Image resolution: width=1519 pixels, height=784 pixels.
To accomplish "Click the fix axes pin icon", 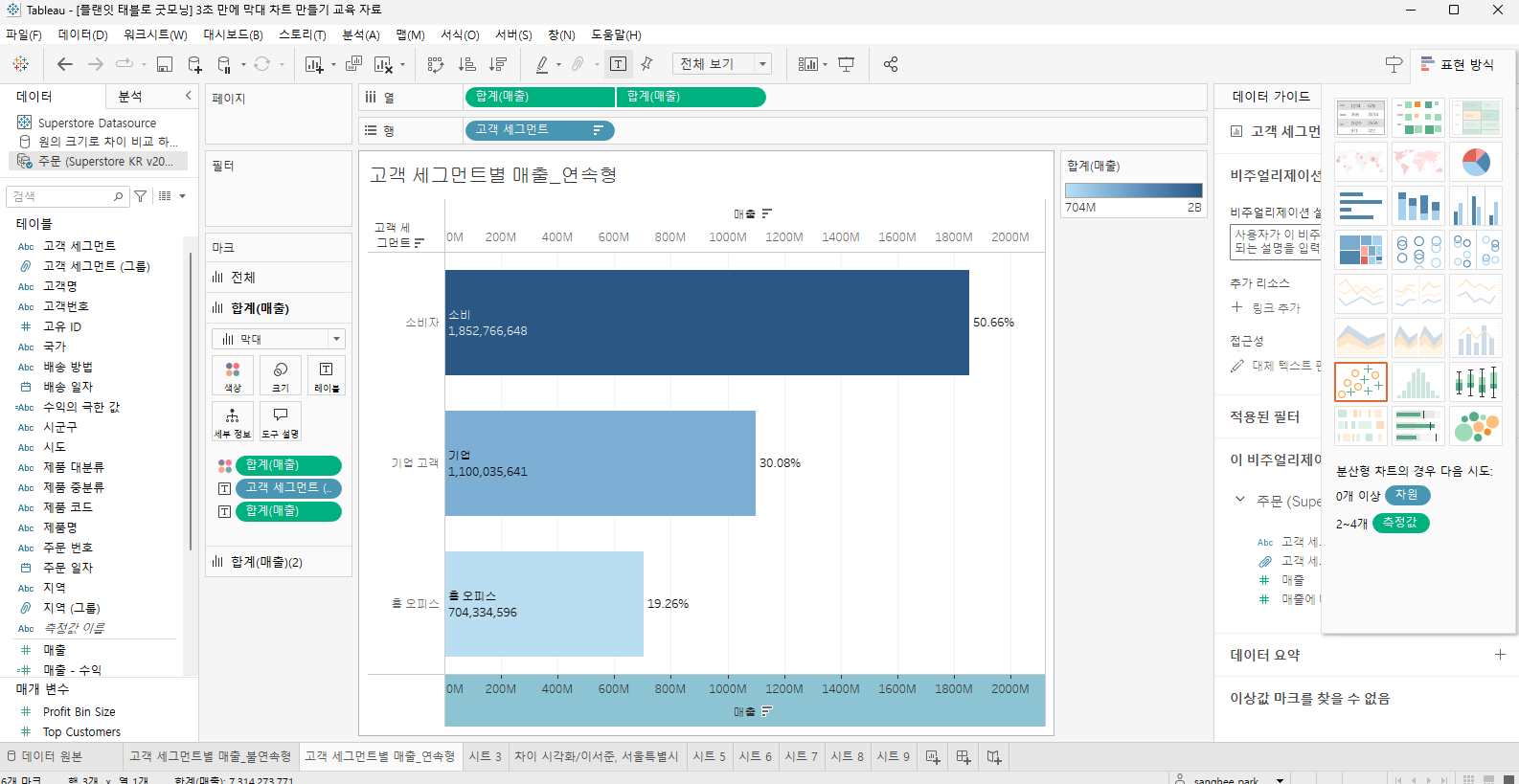I will (647, 64).
